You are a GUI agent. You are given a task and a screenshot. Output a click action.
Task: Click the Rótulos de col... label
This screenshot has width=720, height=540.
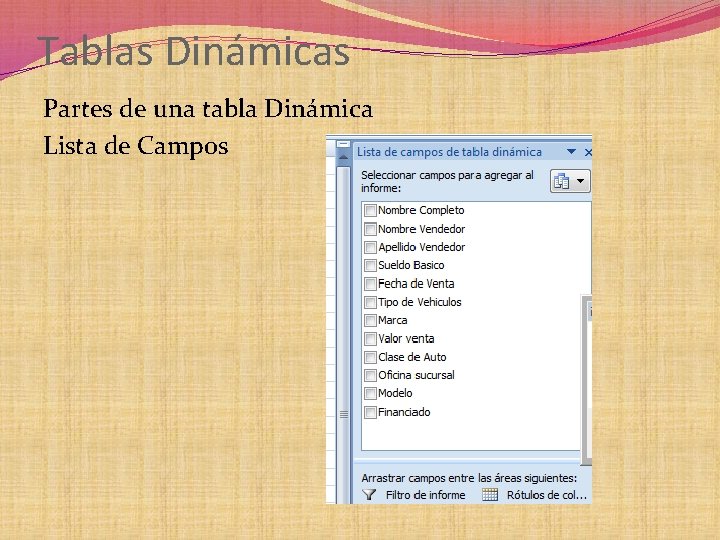[x=546, y=495]
